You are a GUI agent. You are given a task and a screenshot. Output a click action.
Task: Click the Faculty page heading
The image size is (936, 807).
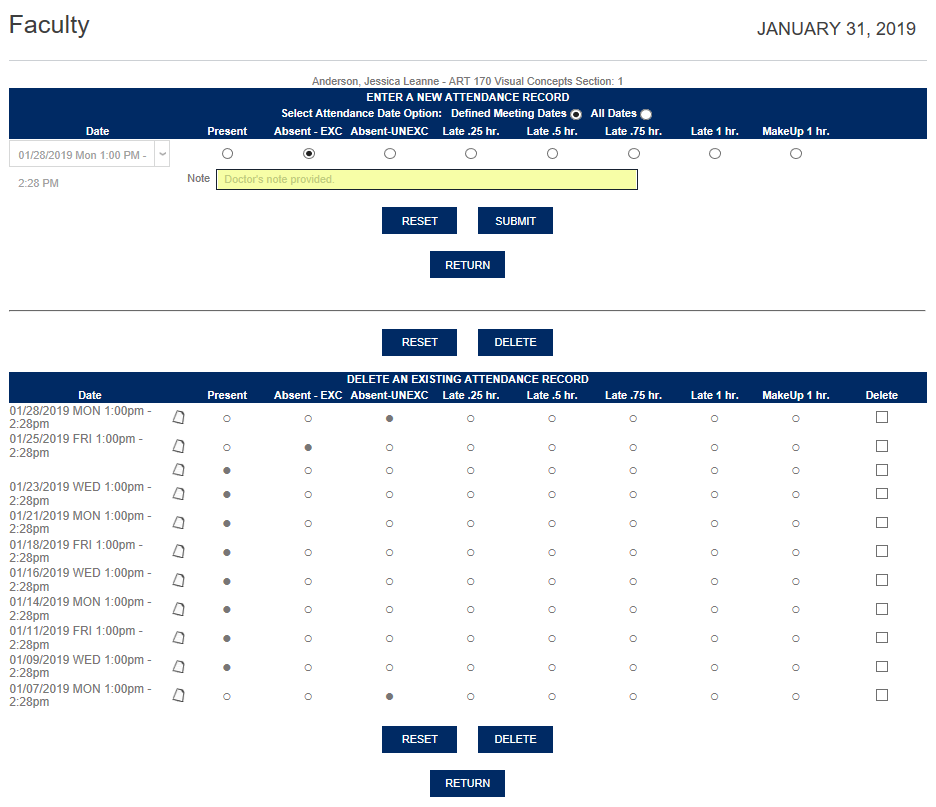point(50,26)
